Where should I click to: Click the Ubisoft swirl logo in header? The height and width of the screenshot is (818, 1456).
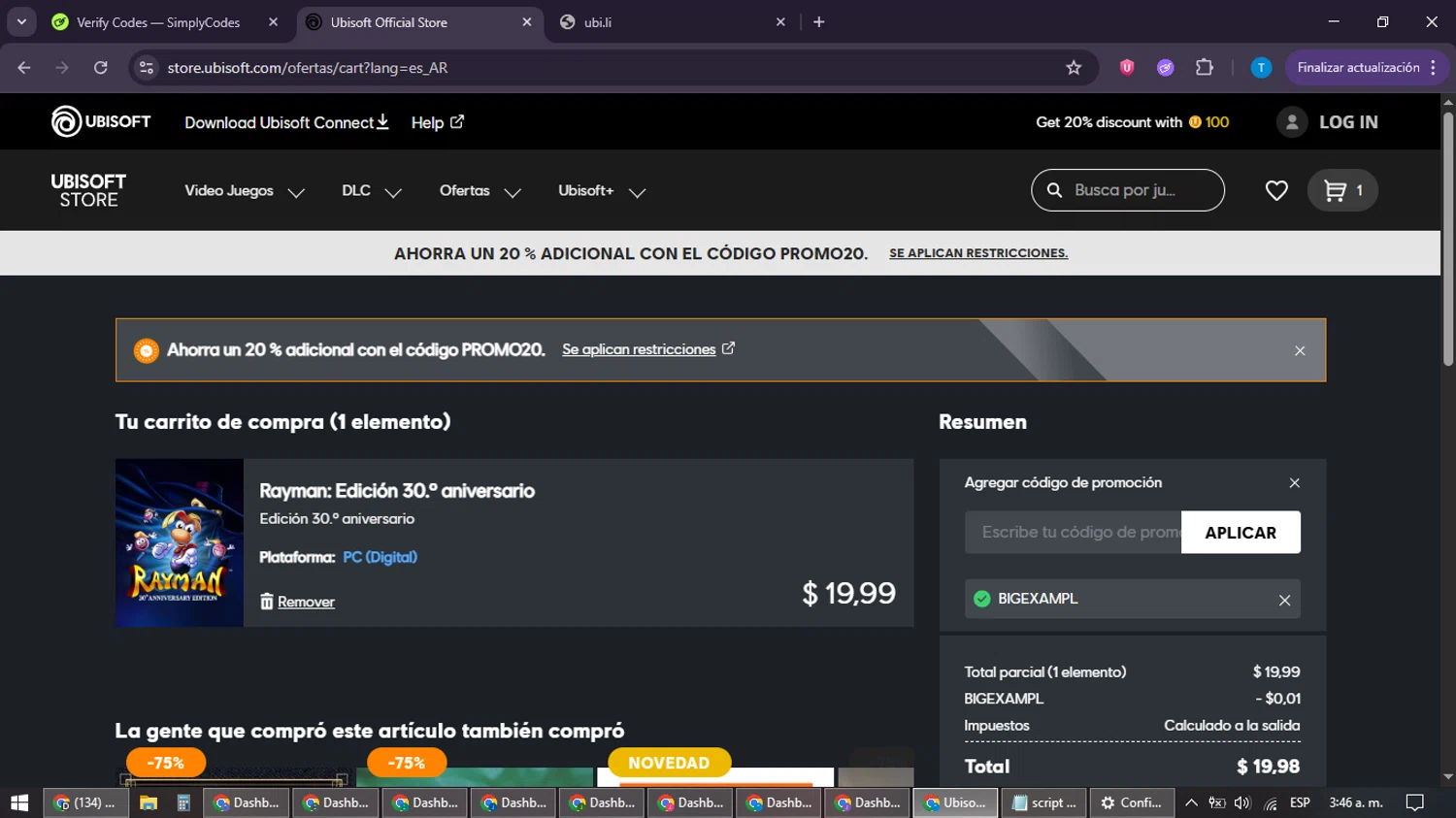(66, 121)
